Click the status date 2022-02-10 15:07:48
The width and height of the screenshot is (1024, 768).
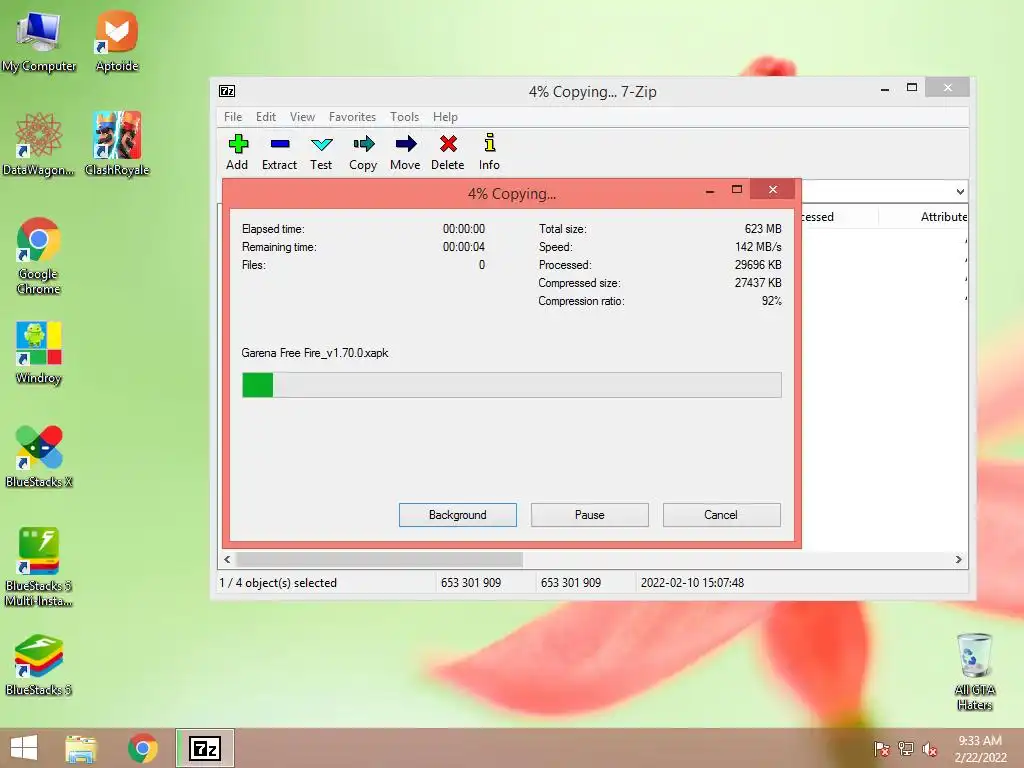tap(692, 583)
